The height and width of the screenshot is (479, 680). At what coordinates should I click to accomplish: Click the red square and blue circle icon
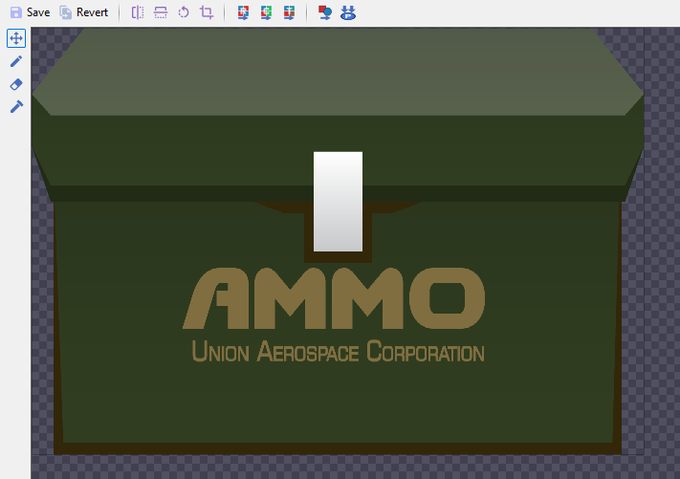point(325,13)
